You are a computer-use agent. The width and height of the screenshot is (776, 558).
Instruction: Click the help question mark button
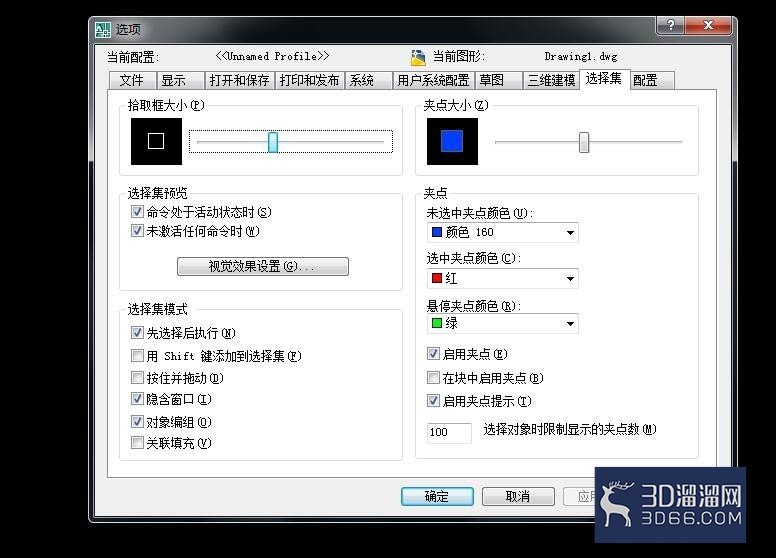(671, 25)
